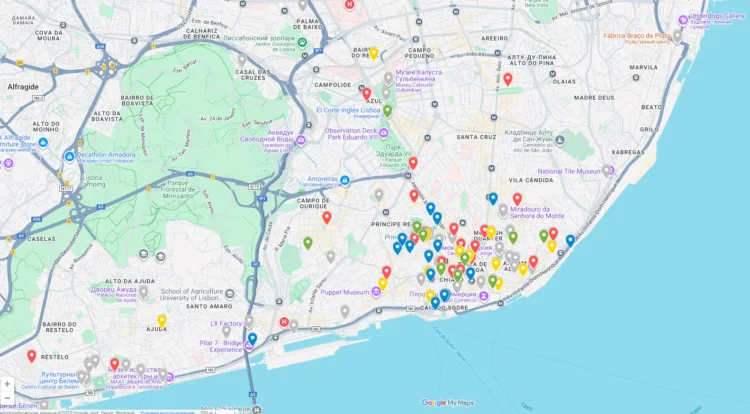Open the Lisbon Zoo paw icon
The width and height of the screenshot is (750, 414).
(x=302, y=43)
